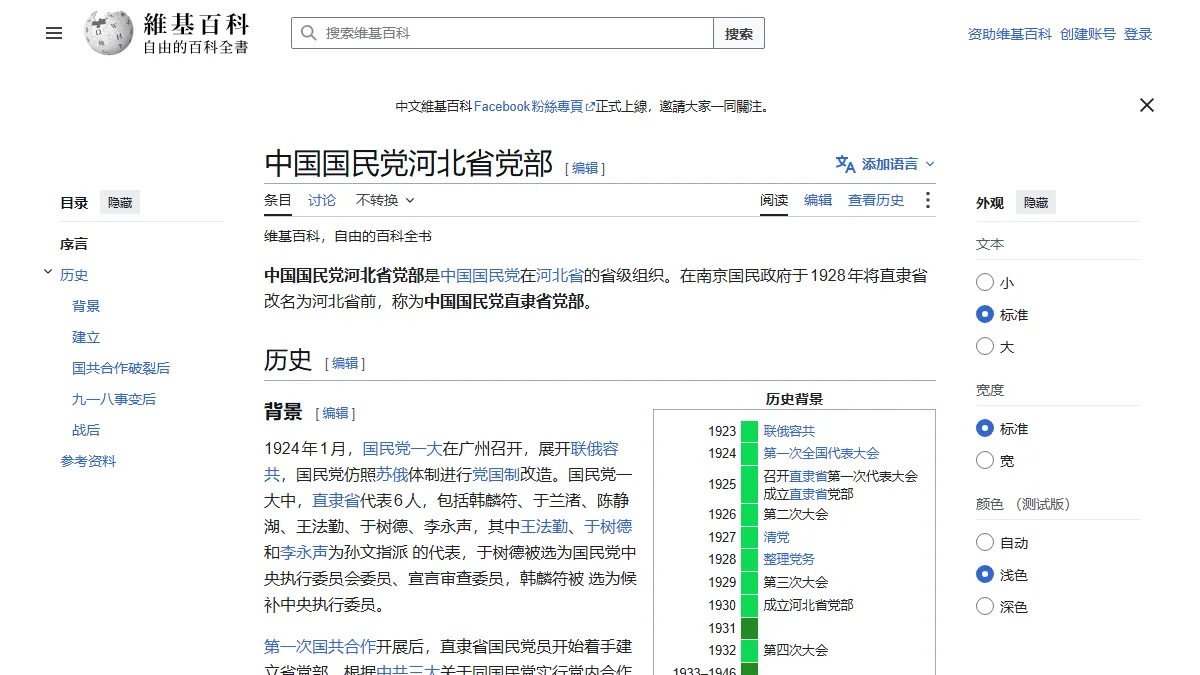
Task: Open the 不转换 language variant dropdown
Action: click(x=385, y=200)
